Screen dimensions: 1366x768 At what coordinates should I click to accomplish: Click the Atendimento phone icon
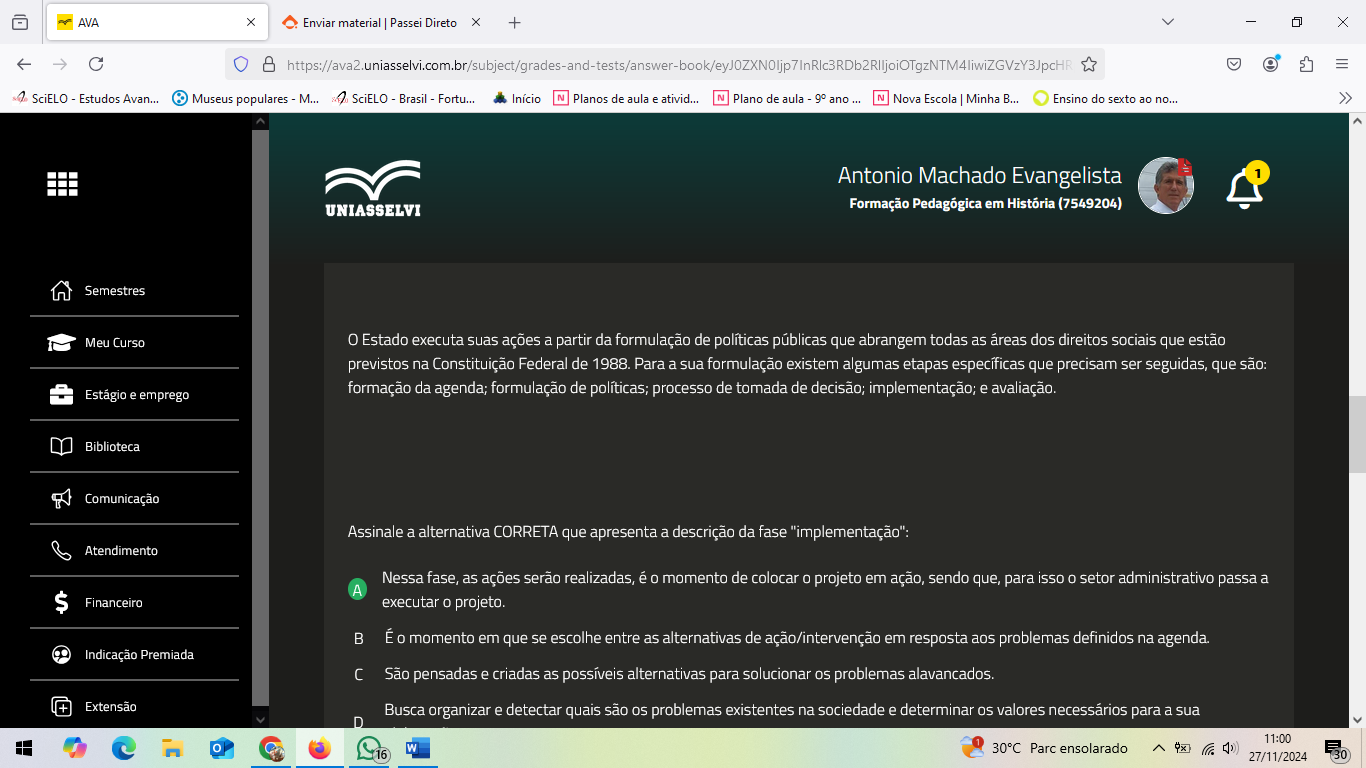pyautogui.click(x=61, y=551)
